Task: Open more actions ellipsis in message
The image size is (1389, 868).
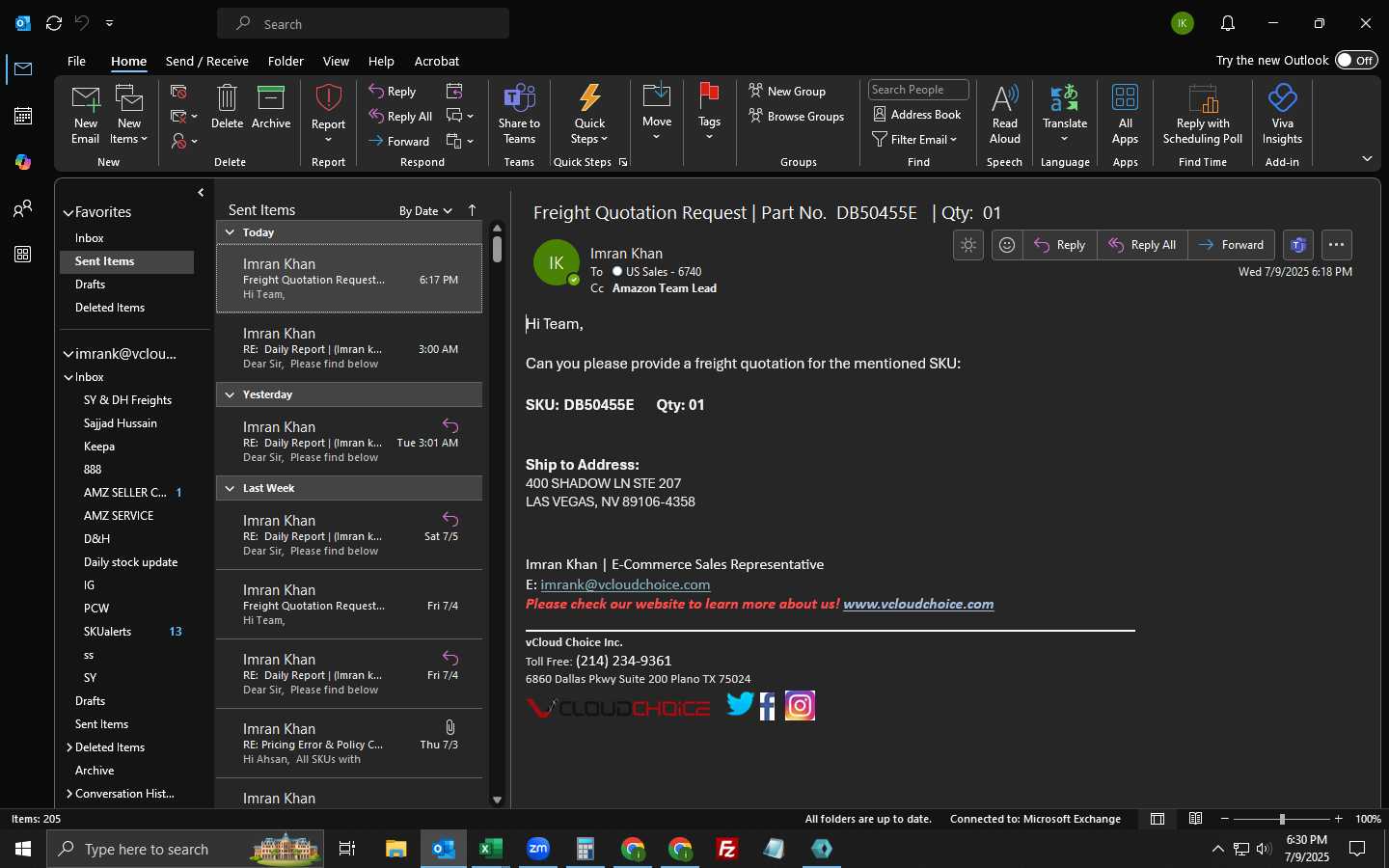Action: click(1336, 245)
